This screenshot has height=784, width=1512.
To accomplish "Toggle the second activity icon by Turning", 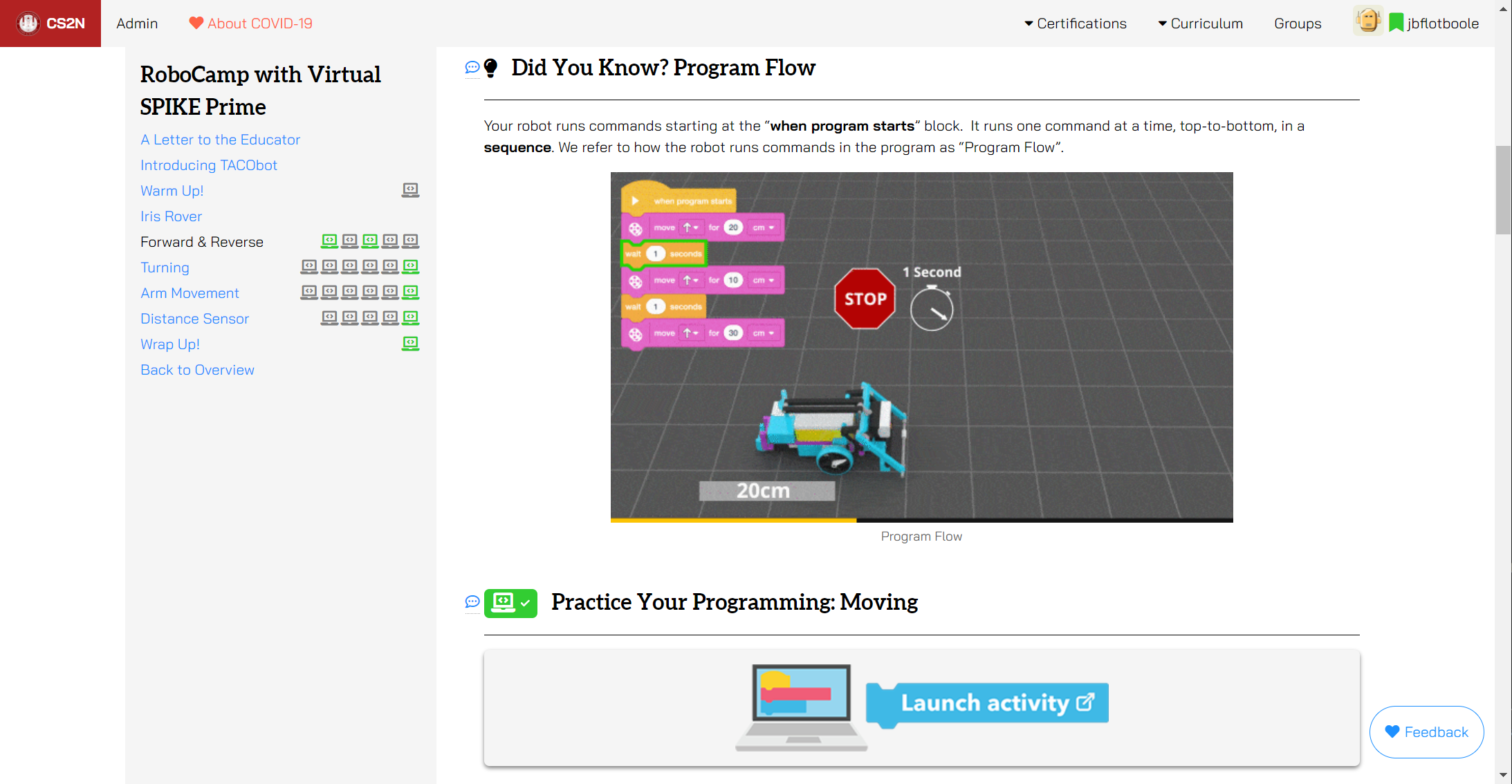I will tap(327, 266).
